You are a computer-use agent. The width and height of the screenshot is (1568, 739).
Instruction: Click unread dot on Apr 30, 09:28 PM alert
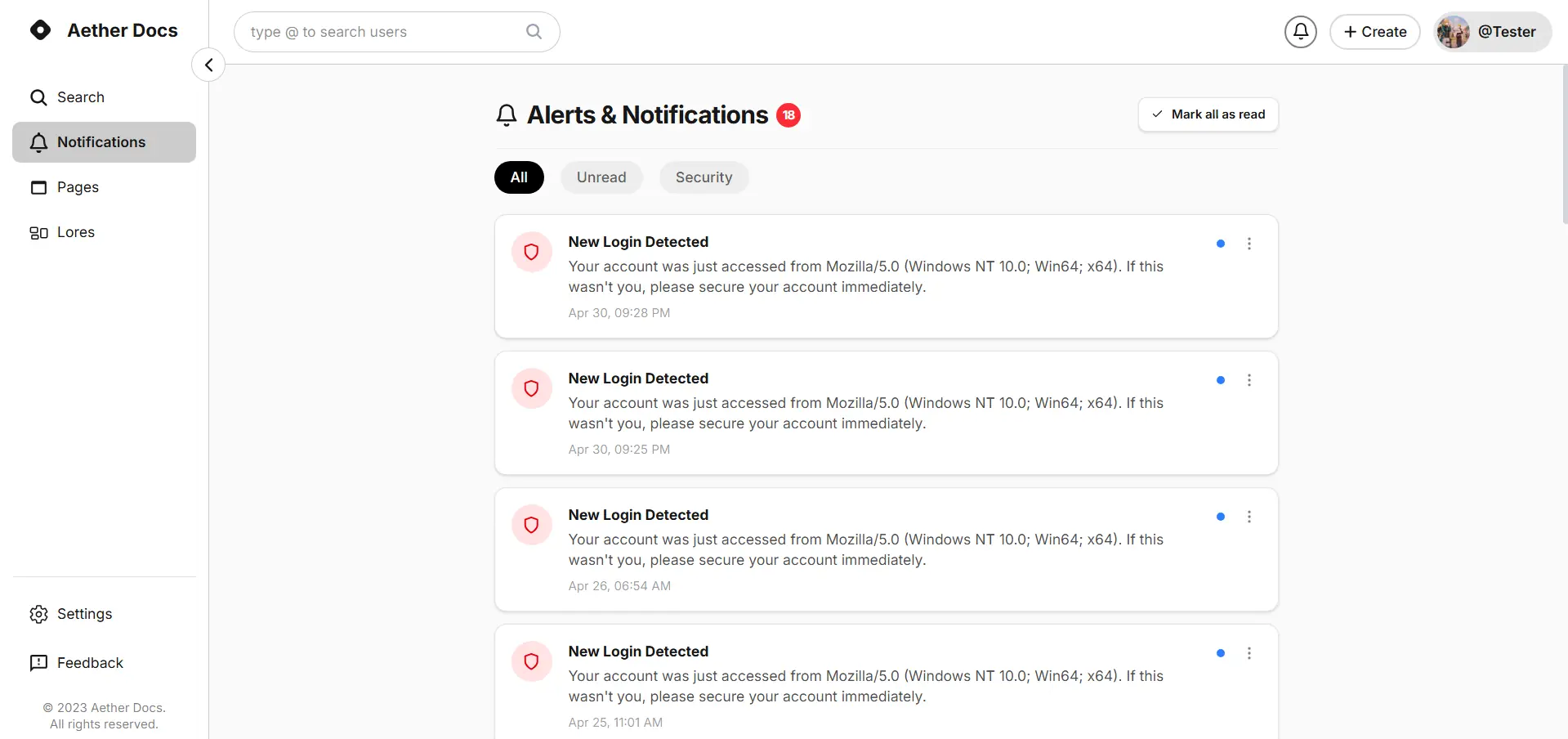pyautogui.click(x=1221, y=244)
